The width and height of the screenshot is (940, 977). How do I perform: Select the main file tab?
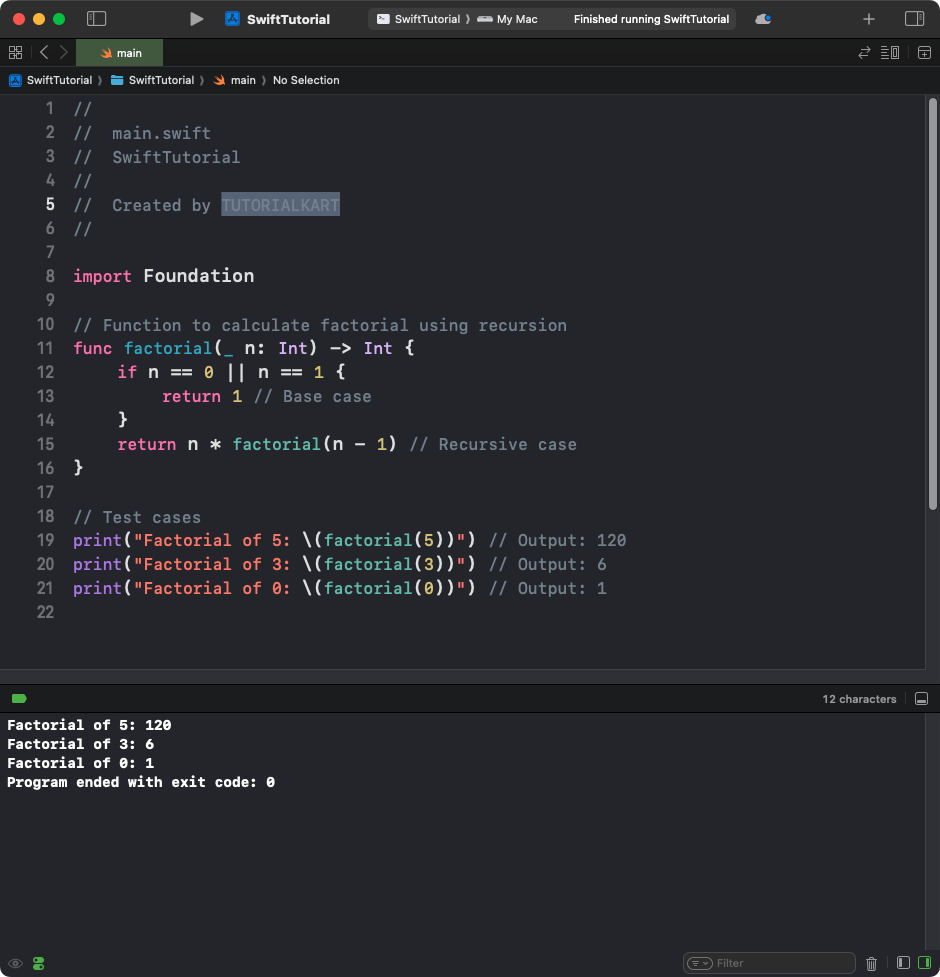point(120,53)
